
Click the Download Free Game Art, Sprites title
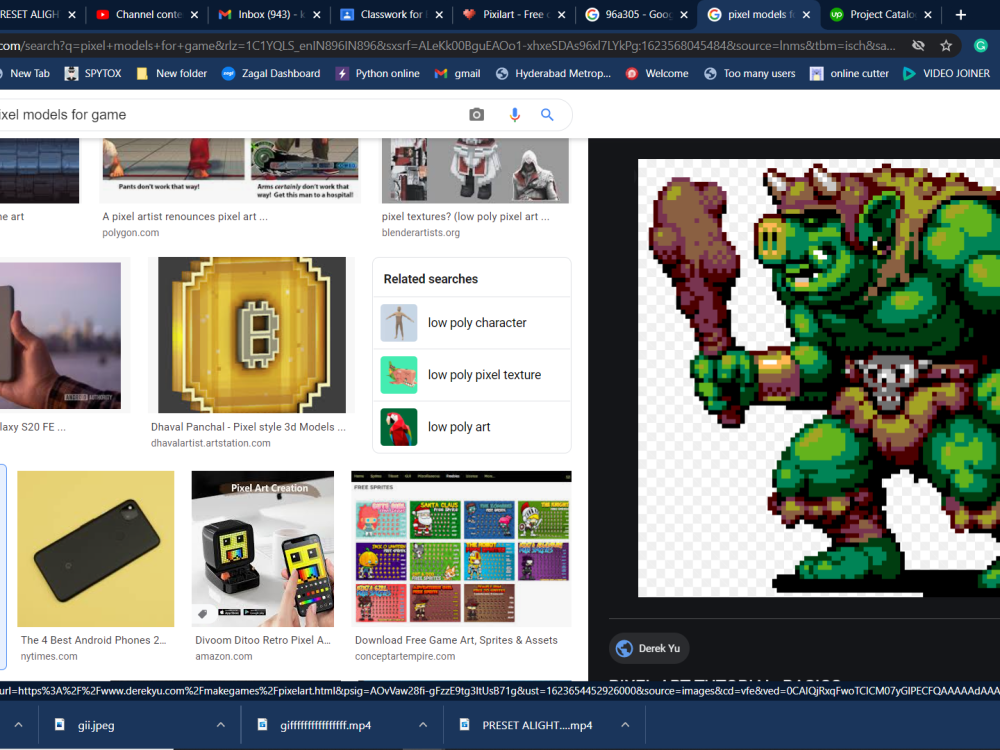pyautogui.click(x=456, y=640)
